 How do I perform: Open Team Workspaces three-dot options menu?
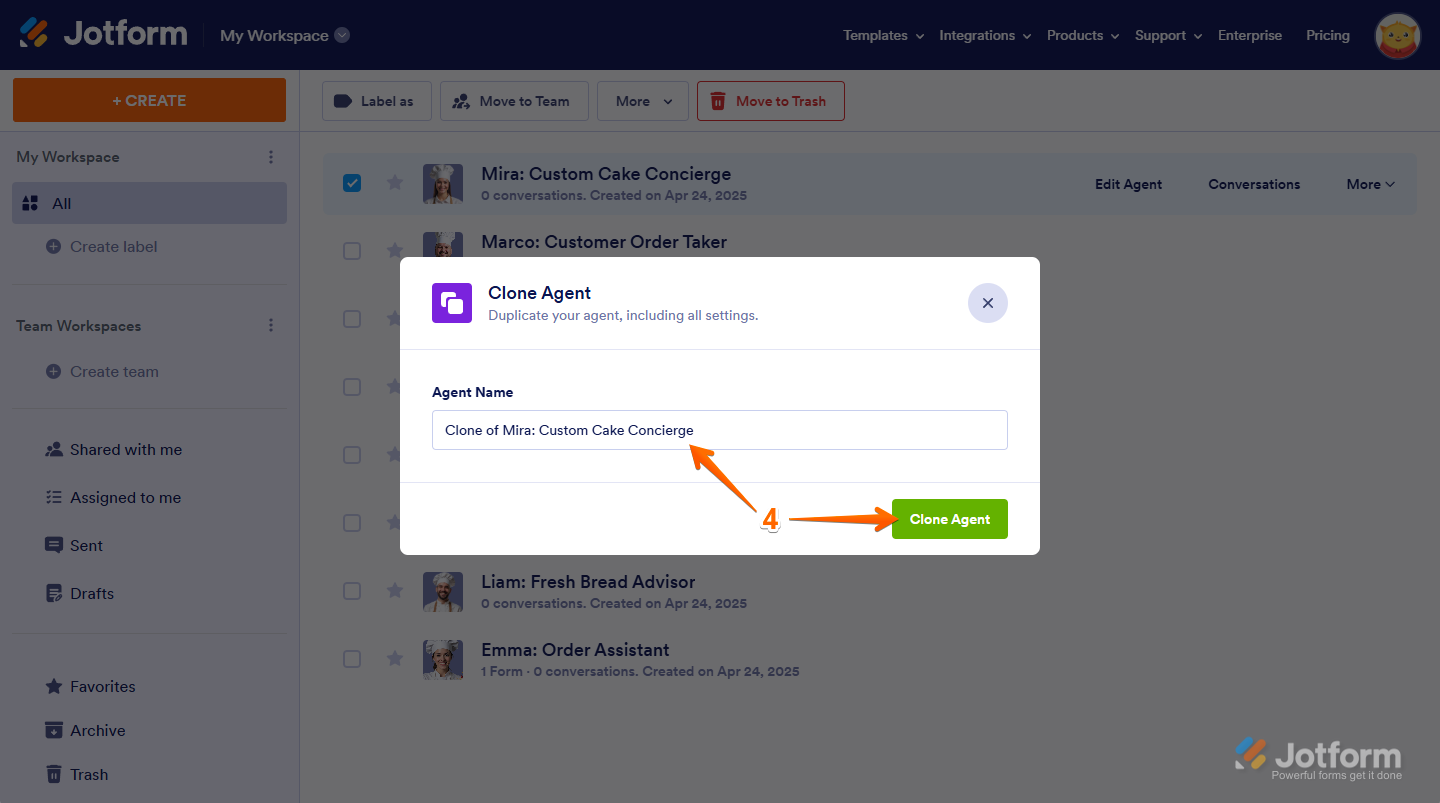point(270,326)
